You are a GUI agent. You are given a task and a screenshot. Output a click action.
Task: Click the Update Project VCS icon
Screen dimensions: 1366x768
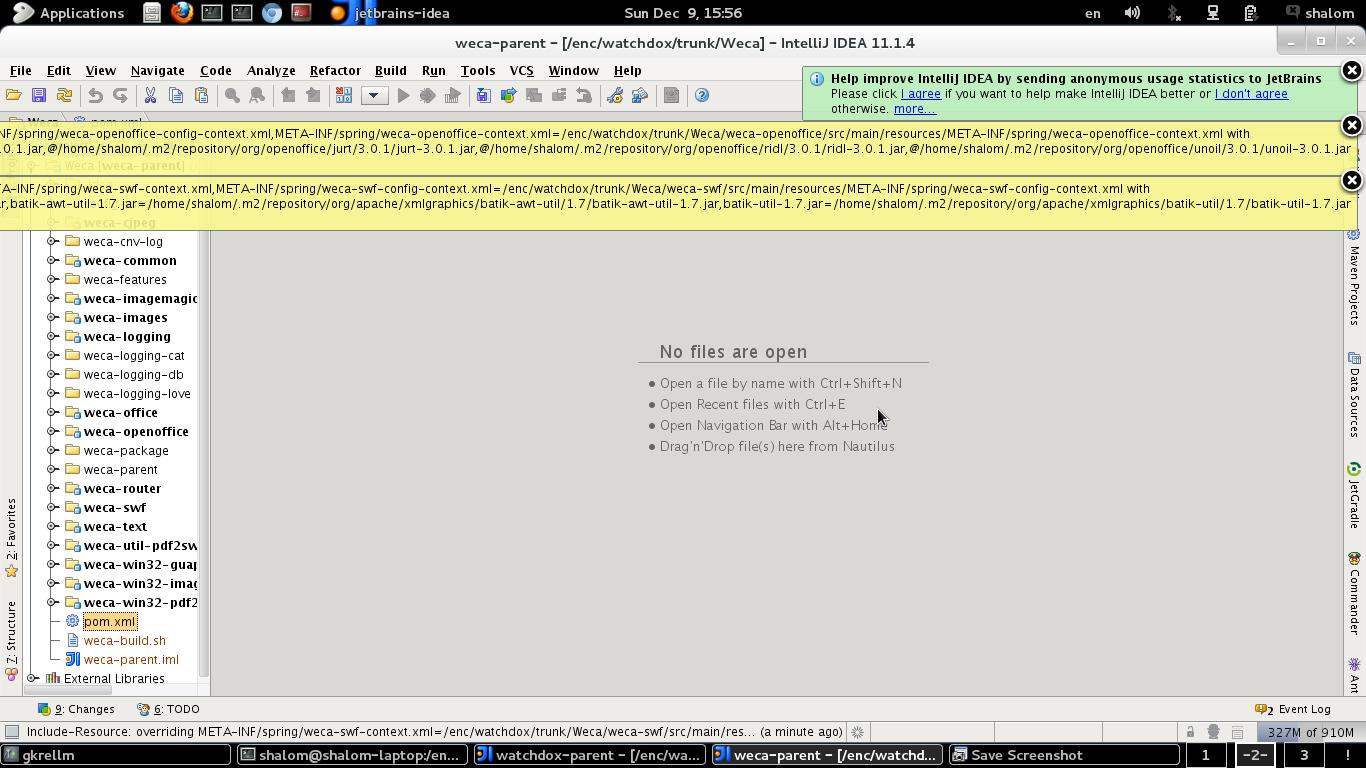(483, 95)
